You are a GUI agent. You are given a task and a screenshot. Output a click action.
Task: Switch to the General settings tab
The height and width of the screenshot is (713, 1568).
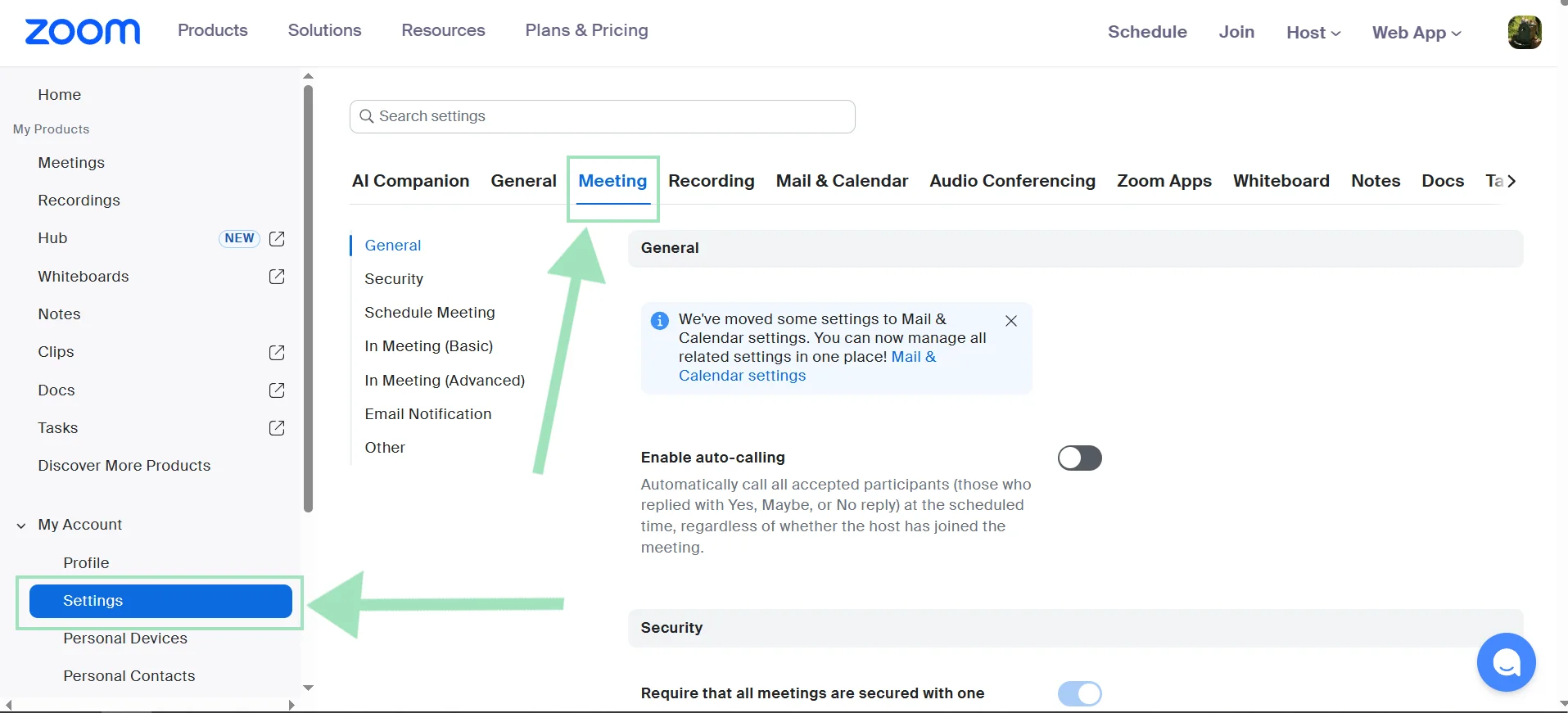tap(523, 181)
